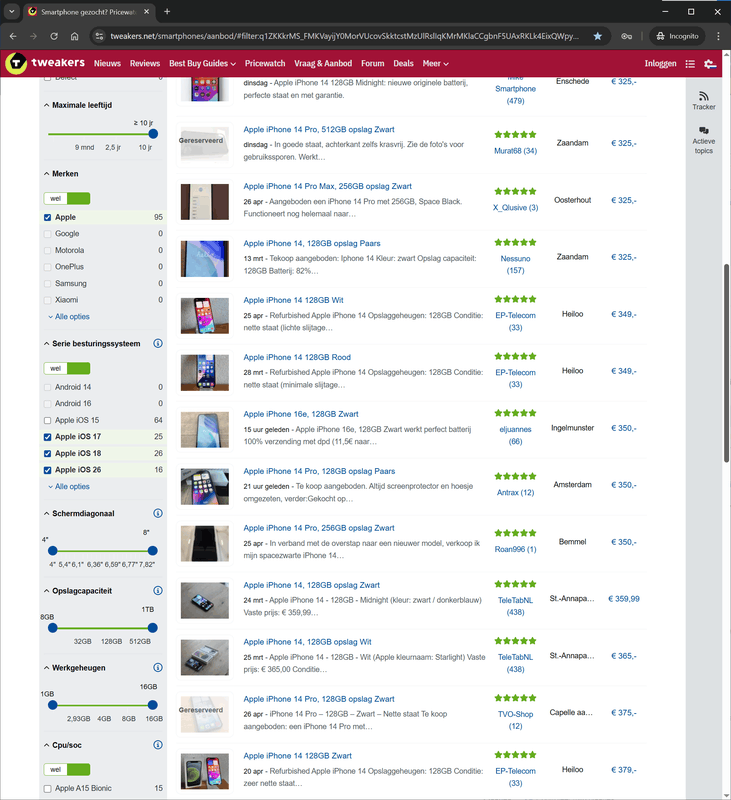
Task: Click five-star rating of X_Qlusive
Action: [515, 191]
